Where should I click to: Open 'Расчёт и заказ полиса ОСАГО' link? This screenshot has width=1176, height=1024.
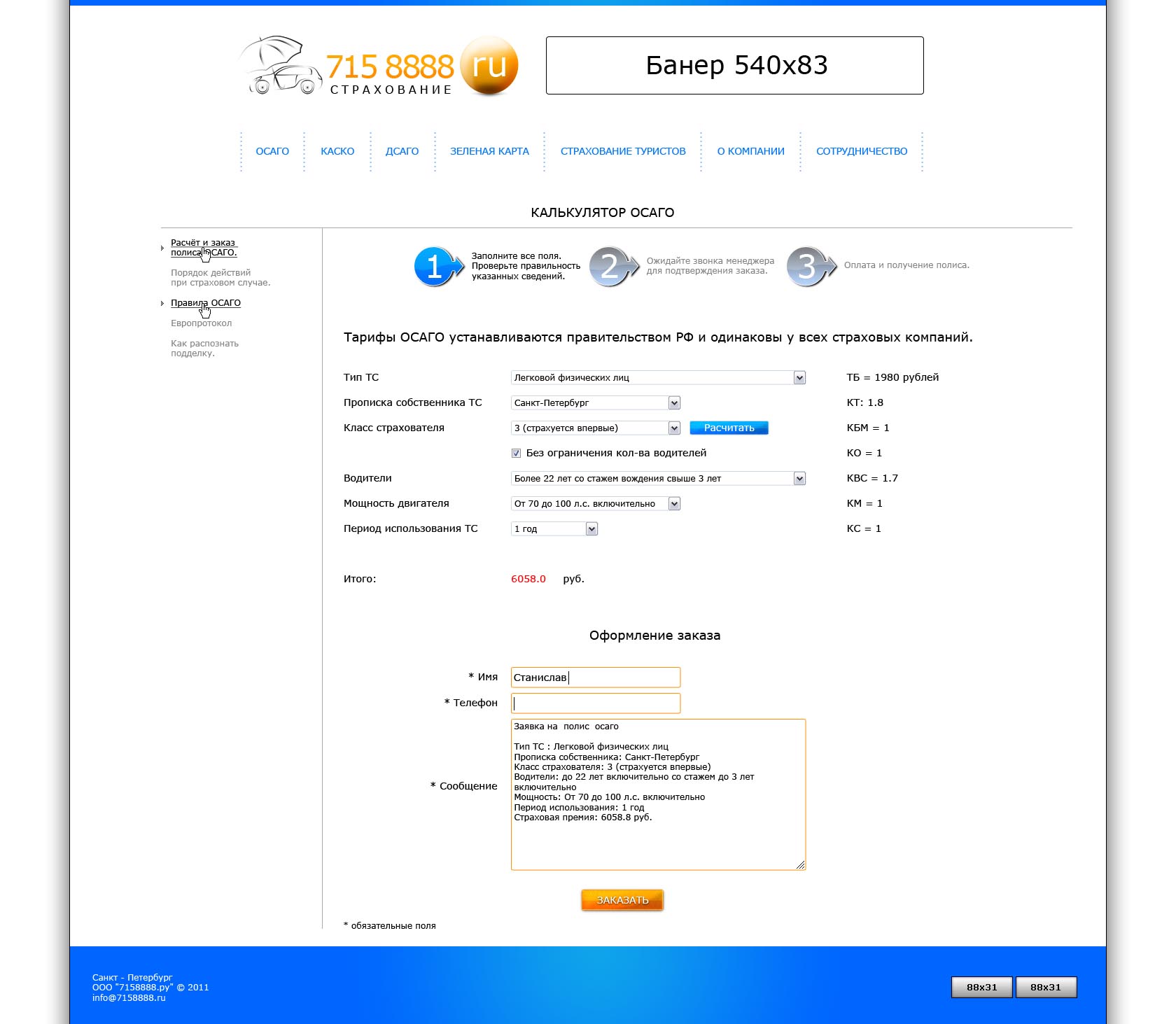[x=204, y=248]
